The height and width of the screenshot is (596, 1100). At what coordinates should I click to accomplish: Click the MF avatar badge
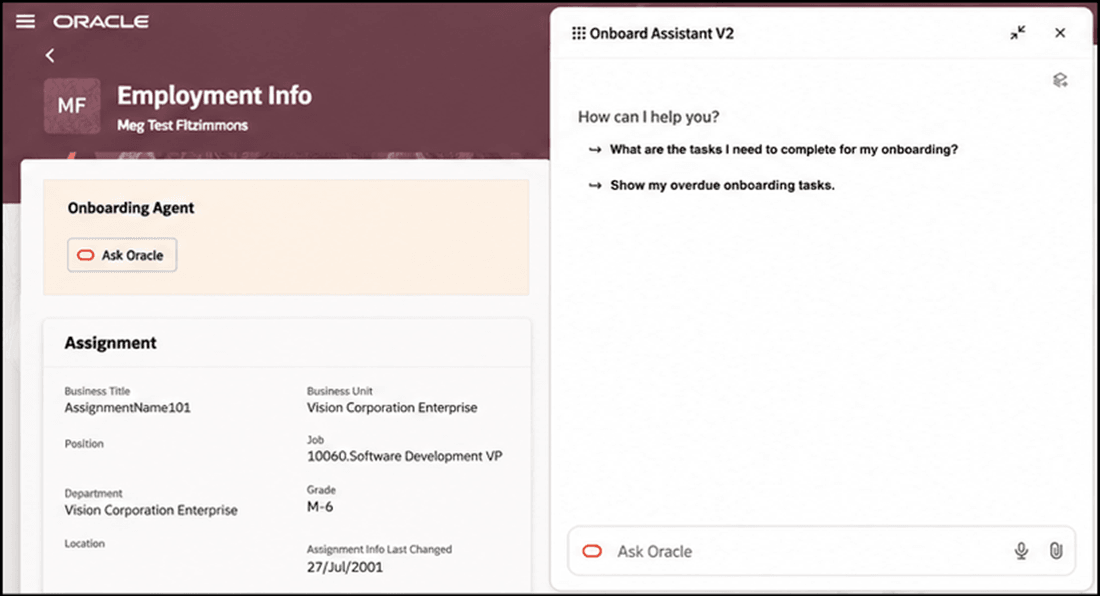pos(72,106)
